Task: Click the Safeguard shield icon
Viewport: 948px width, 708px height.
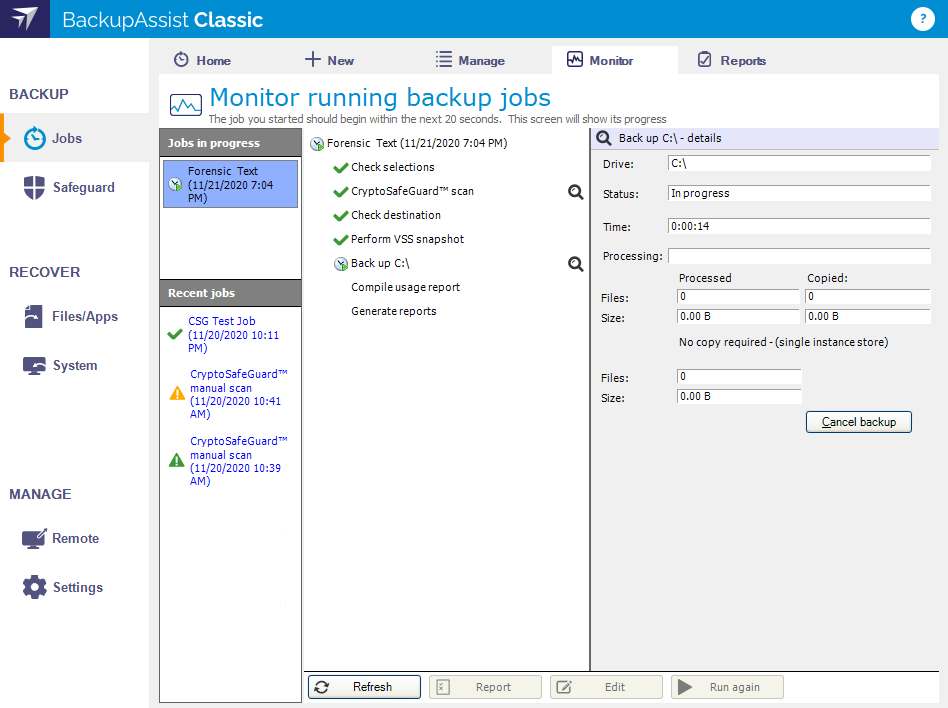Action: click(34, 187)
